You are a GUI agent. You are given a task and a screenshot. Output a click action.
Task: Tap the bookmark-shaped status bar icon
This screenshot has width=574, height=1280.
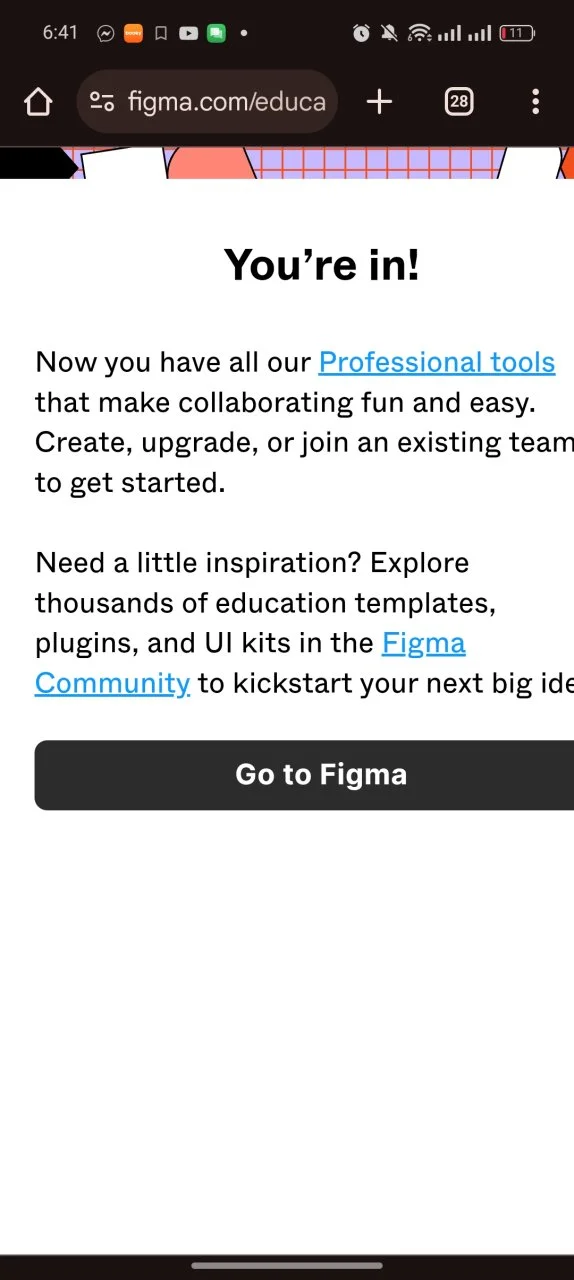(160, 33)
